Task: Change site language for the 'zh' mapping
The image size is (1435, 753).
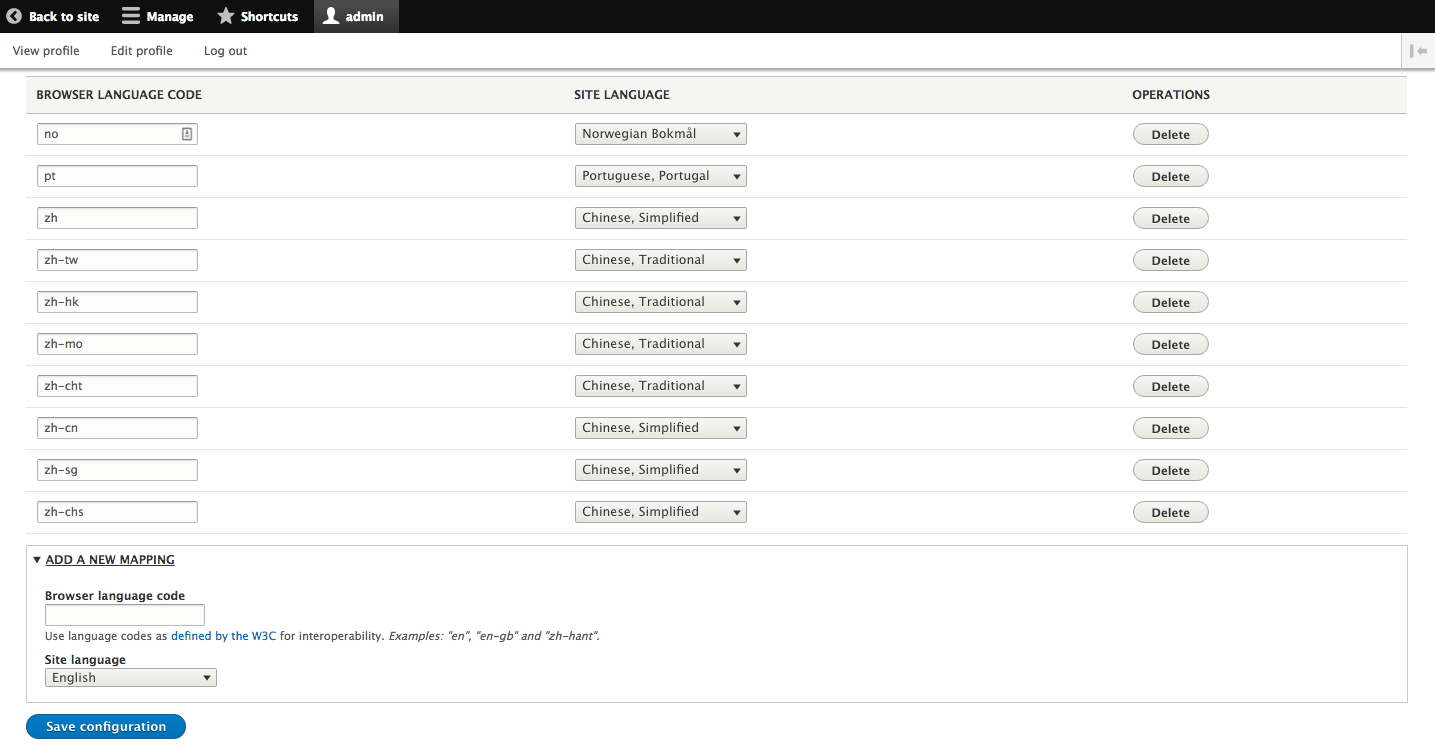Action: (661, 218)
